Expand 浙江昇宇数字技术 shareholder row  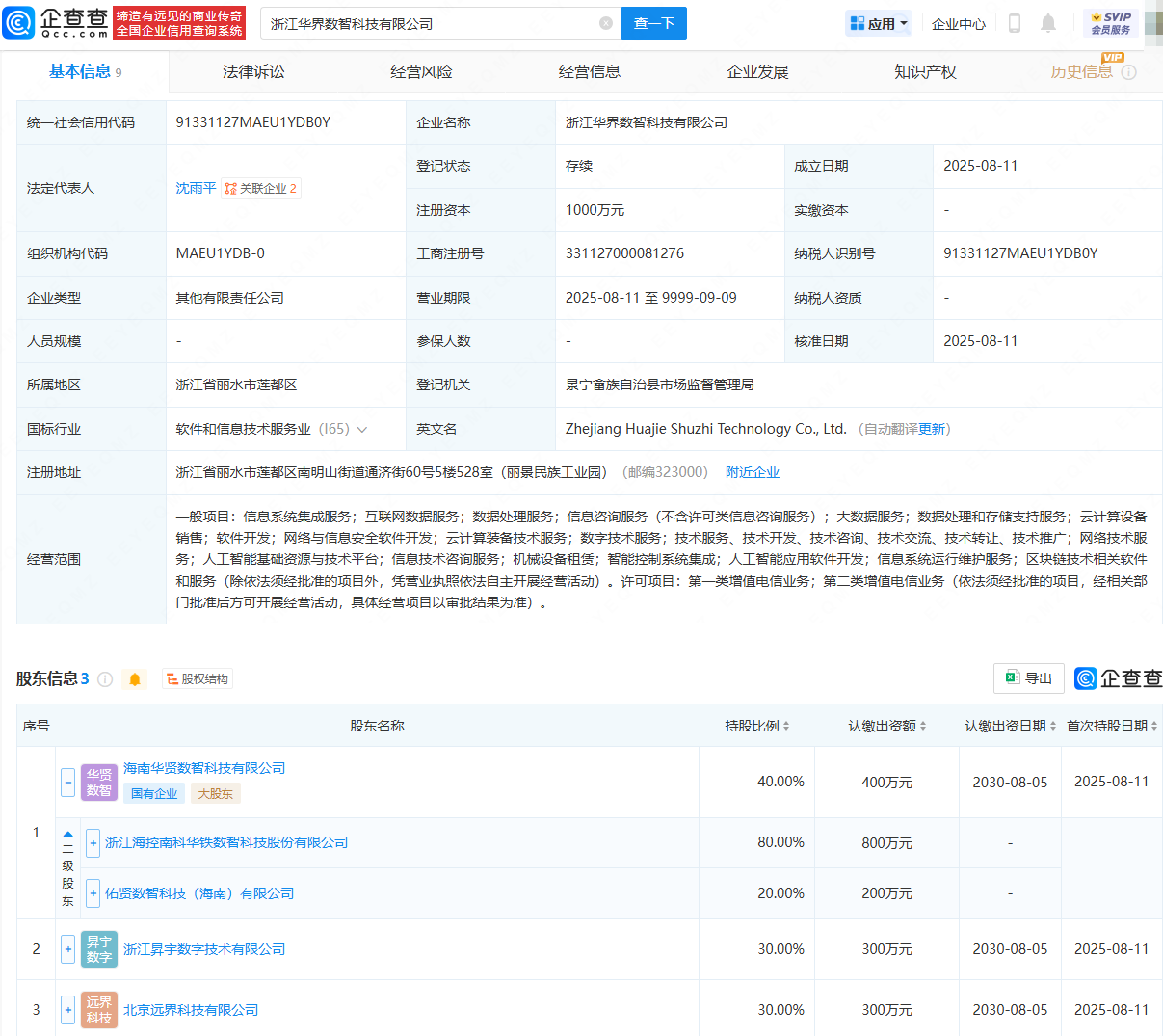(67, 949)
